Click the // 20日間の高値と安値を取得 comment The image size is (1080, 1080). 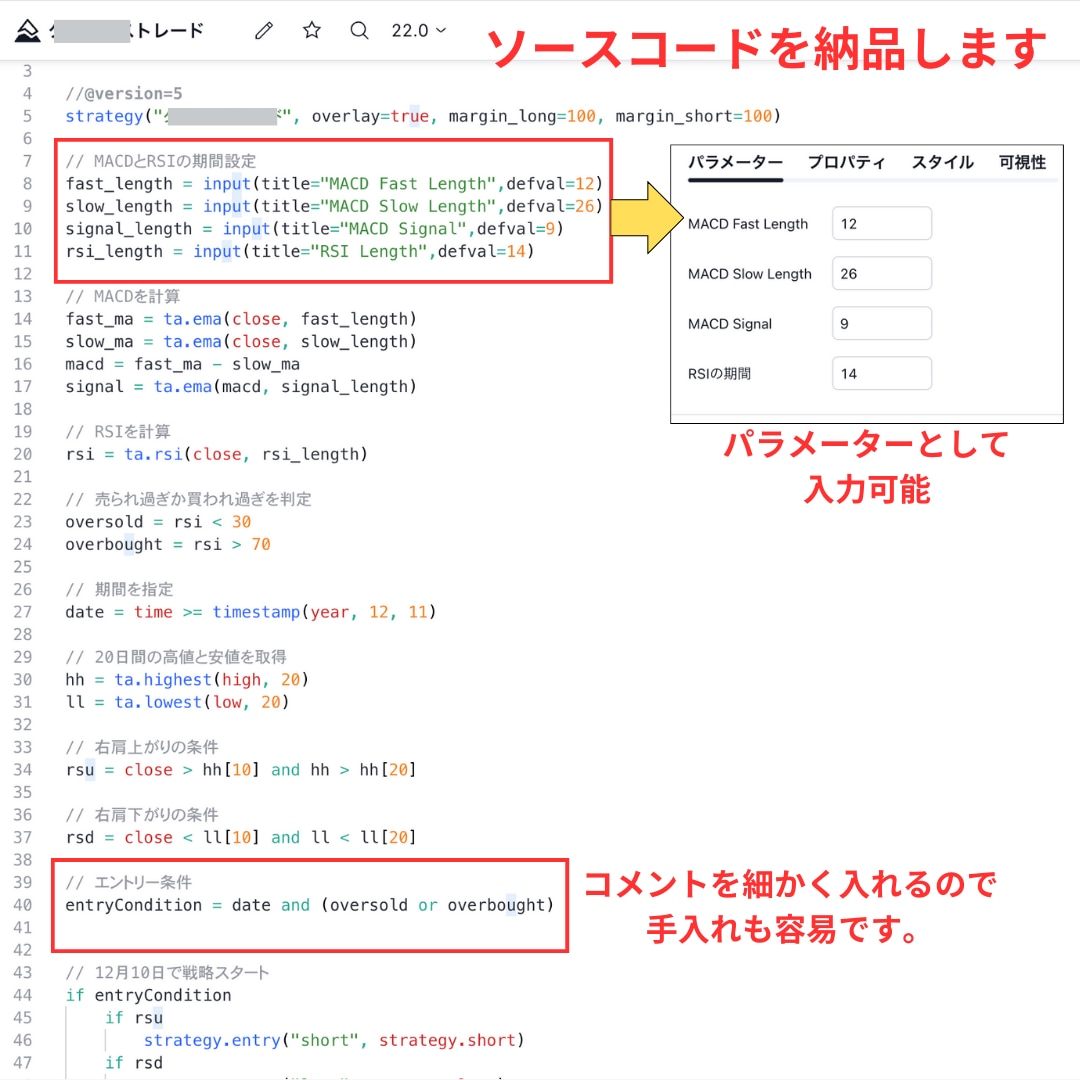176,657
